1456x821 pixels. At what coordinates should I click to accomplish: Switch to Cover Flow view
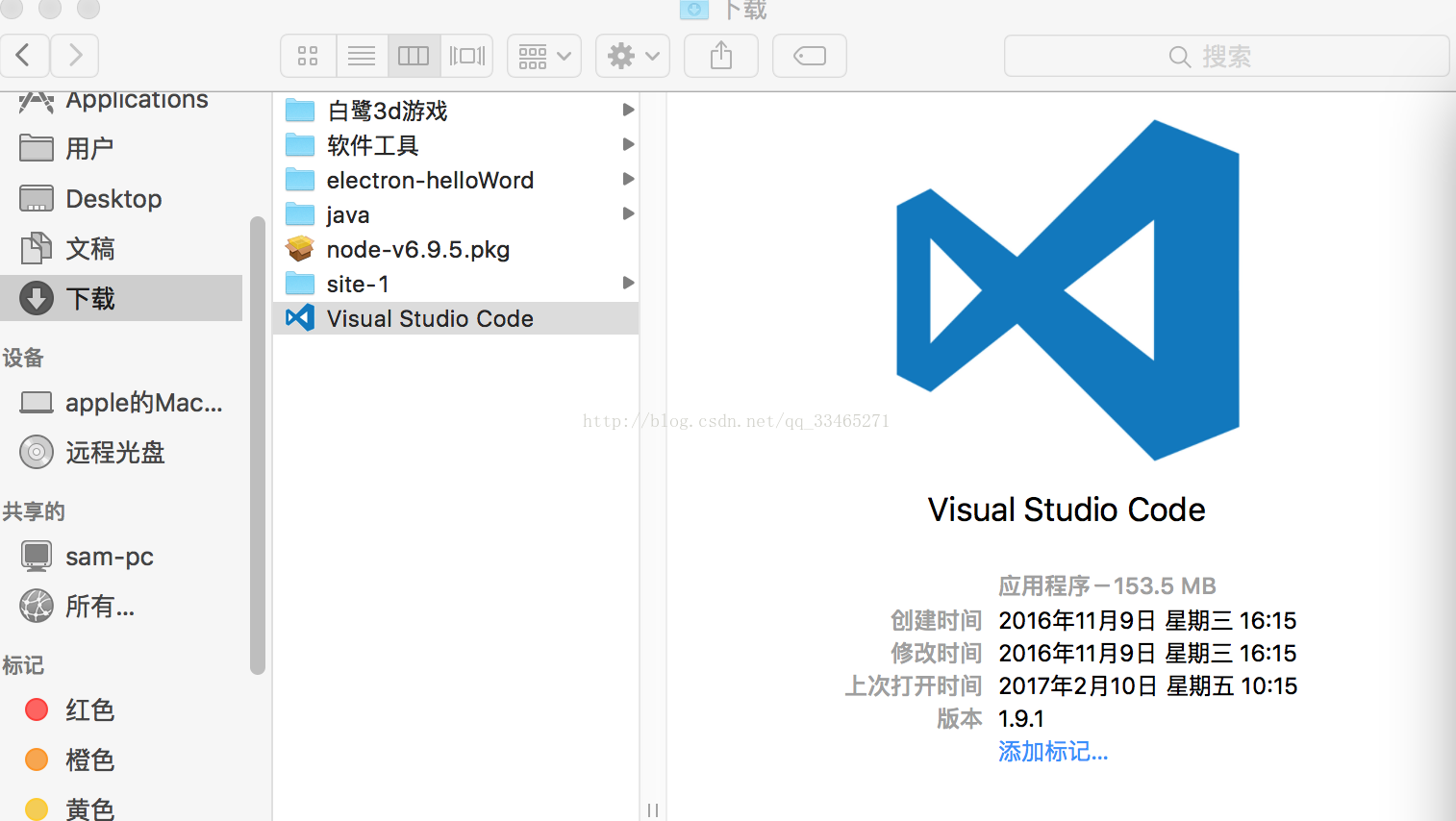[x=467, y=56]
